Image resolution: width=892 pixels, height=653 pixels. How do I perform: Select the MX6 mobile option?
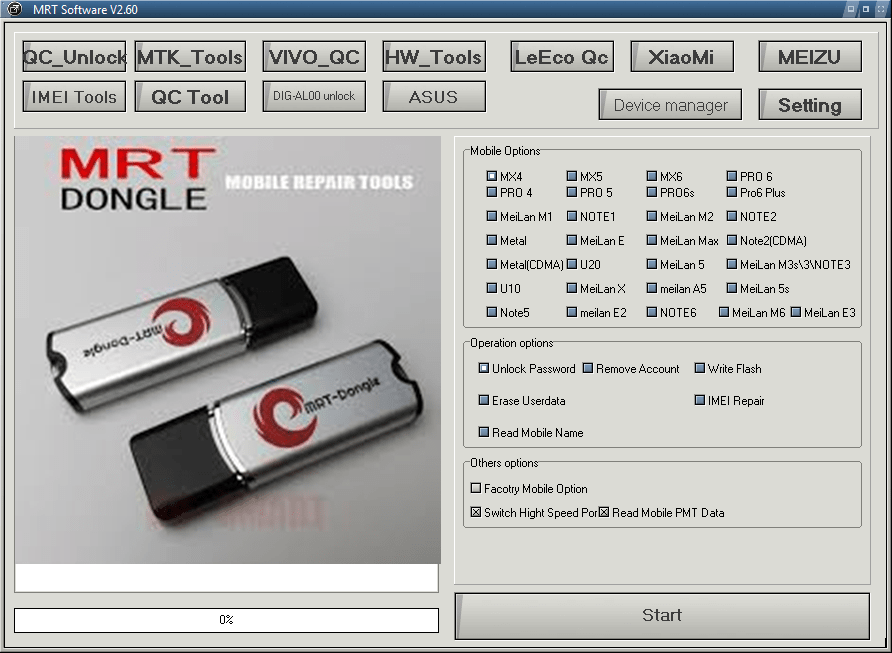[x=652, y=176]
